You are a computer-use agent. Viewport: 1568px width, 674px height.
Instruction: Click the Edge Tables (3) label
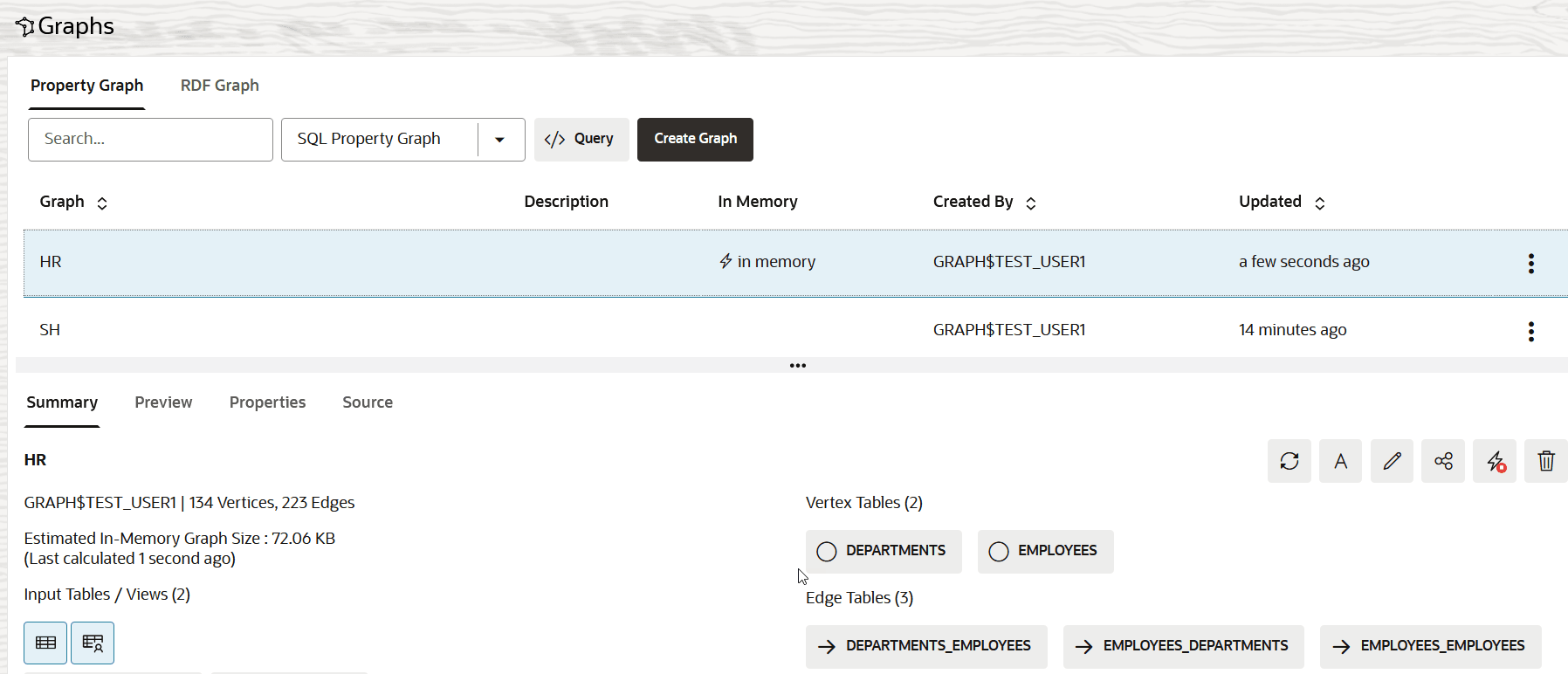pyautogui.click(x=860, y=598)
